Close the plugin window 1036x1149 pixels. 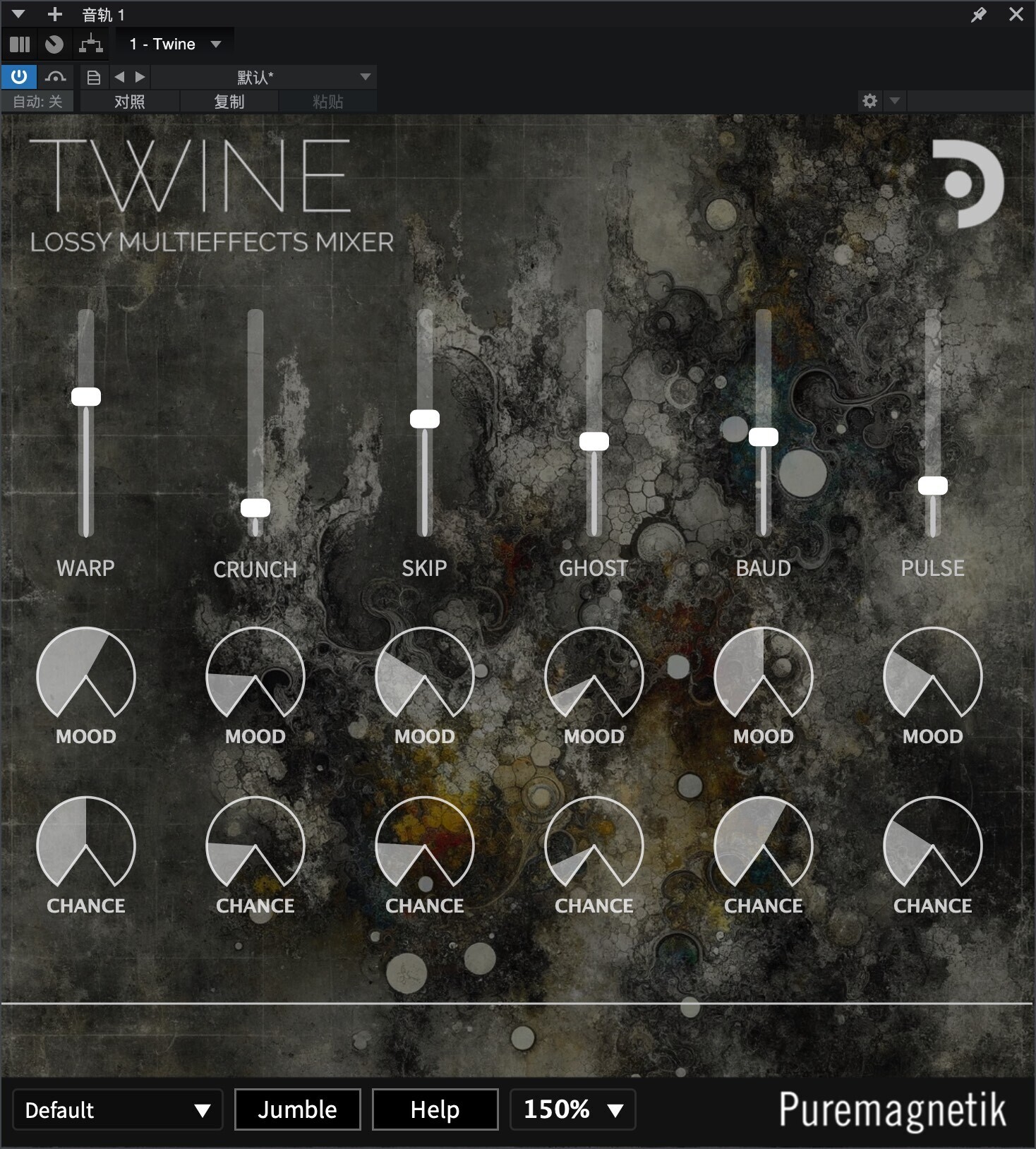tap(1016, 14)
